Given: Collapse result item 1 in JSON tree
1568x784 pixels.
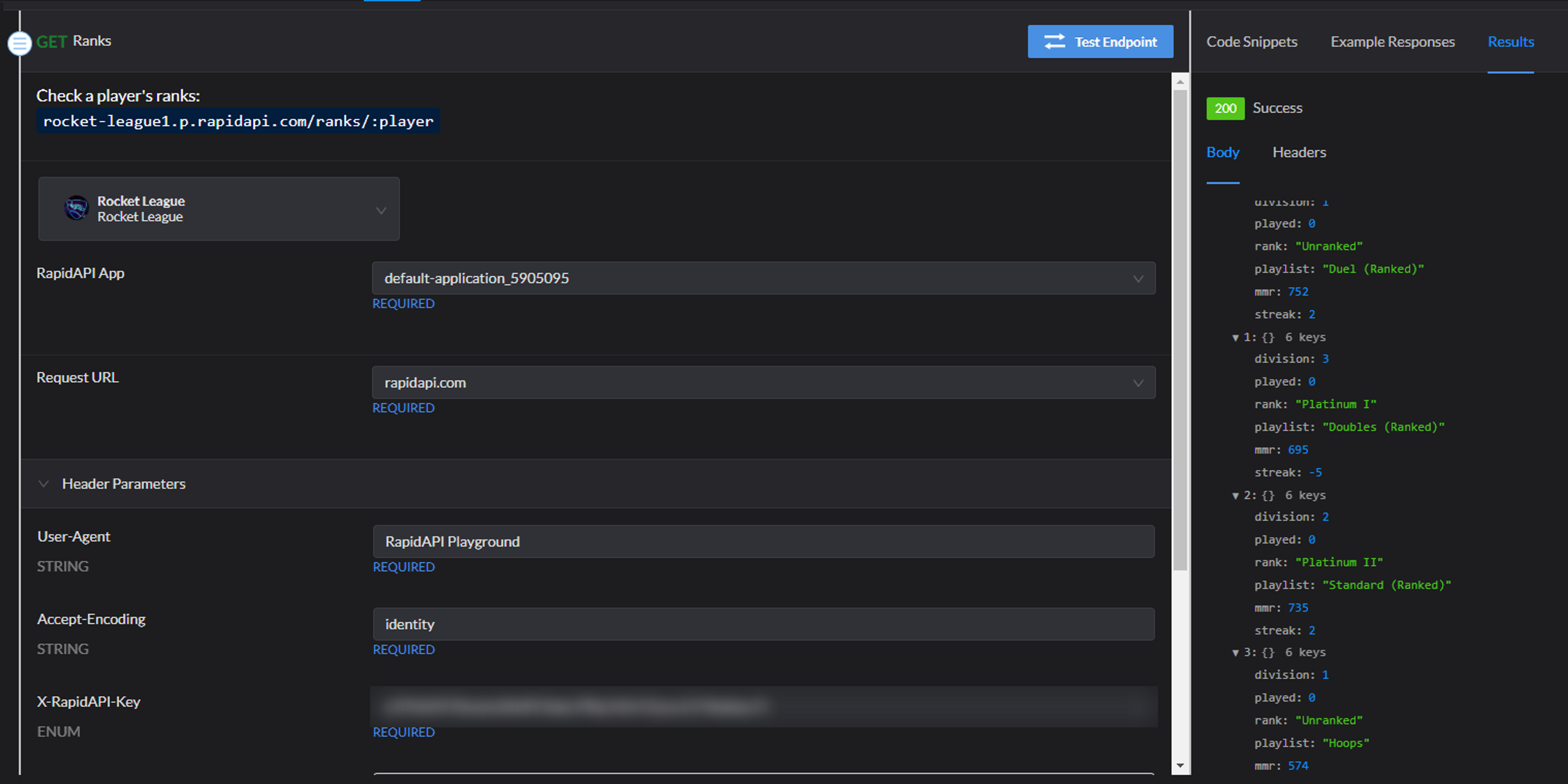Looking at the screenshot, I should point(1235,338).
